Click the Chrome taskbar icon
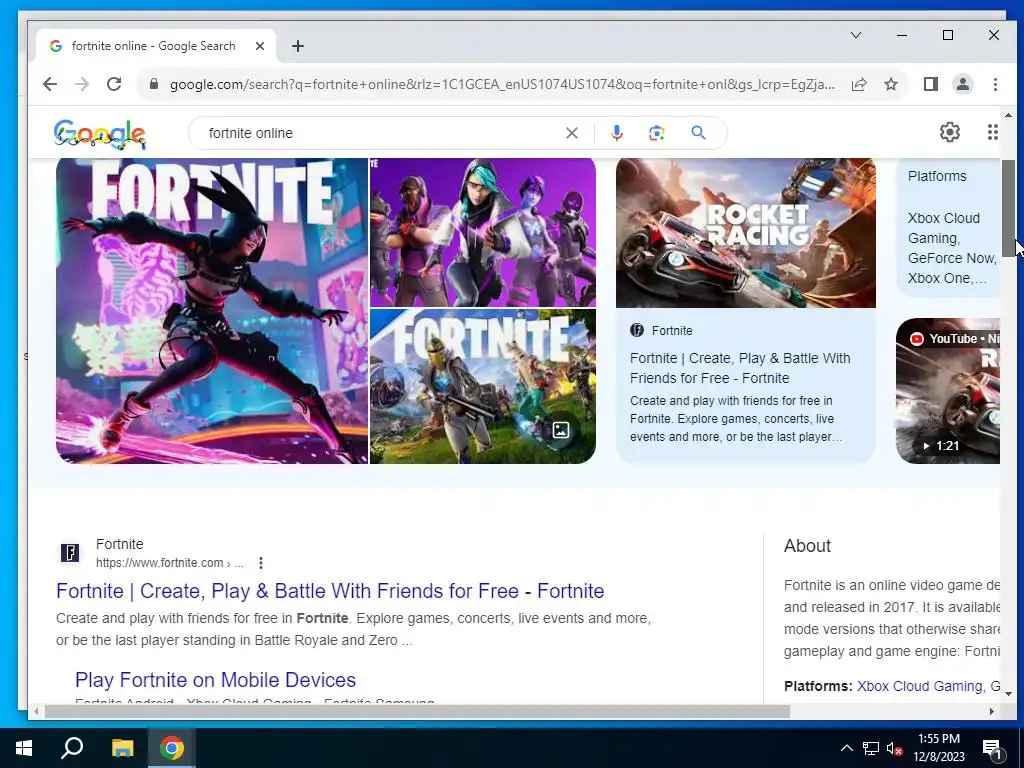The width and height of the screenshot is (1024, 768). pos(172,748)
